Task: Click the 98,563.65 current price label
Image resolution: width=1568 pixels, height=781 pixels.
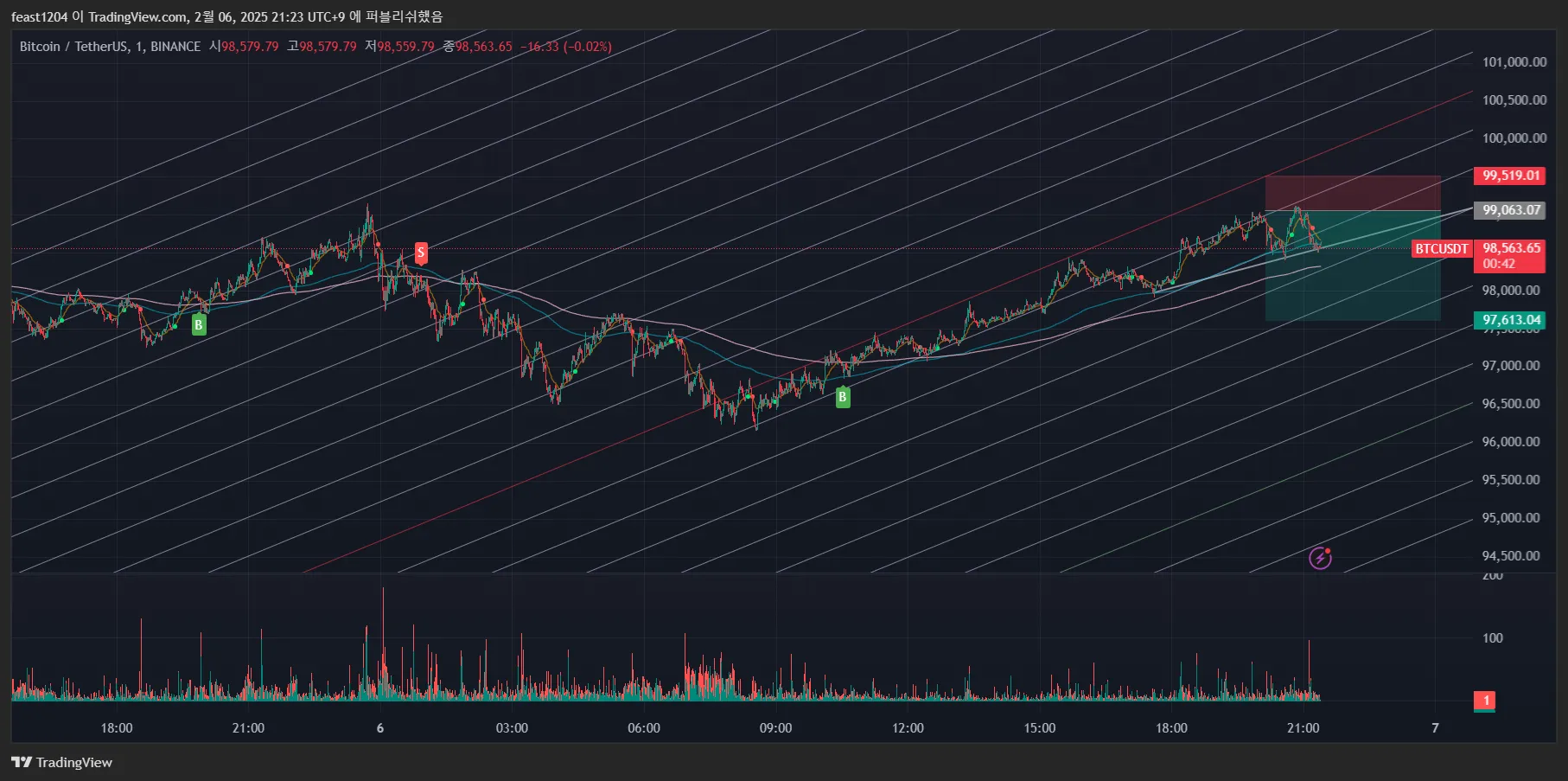Action: [x=1510, y=248]
